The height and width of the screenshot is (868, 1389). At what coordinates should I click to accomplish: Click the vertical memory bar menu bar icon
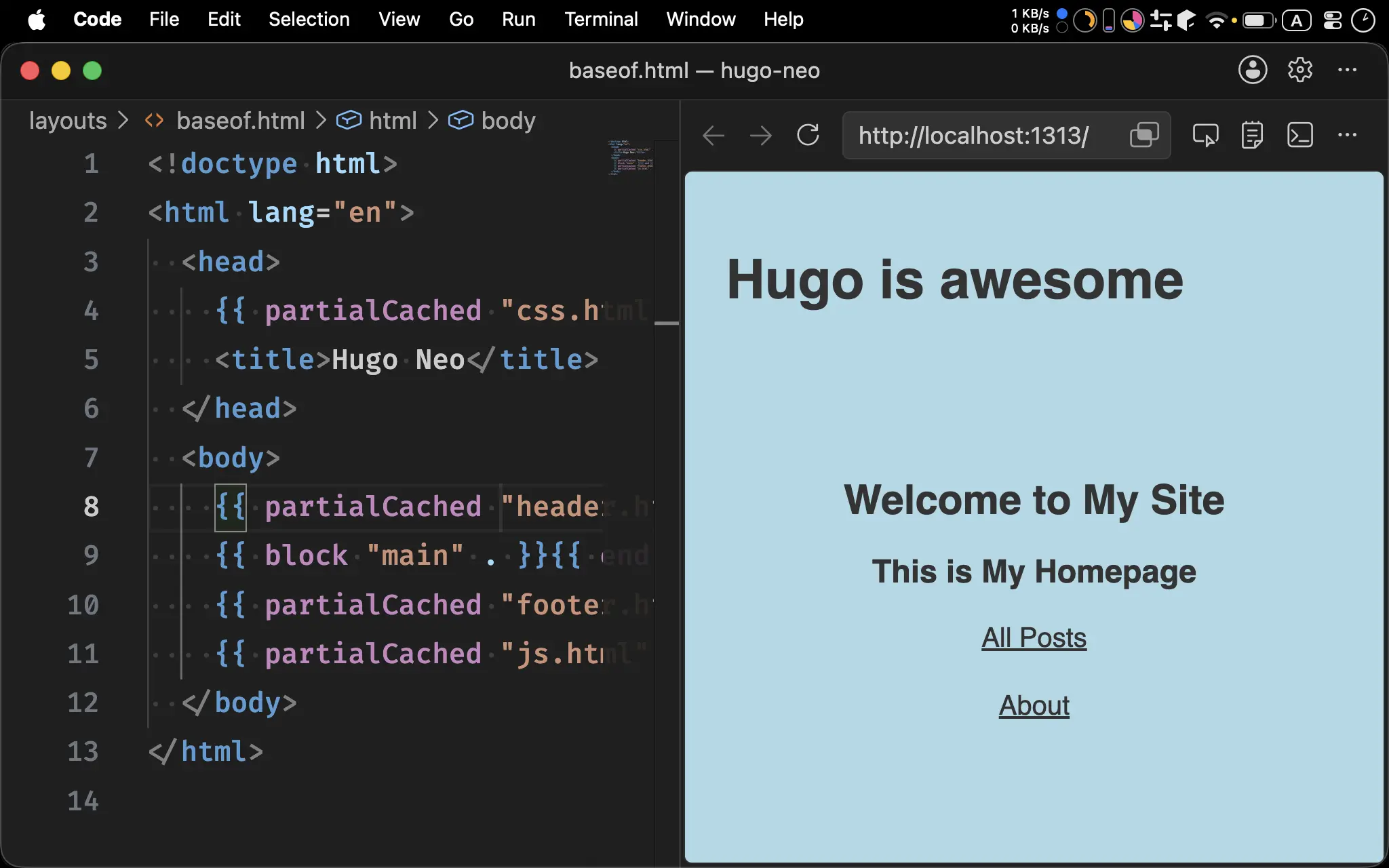pos(1109,20)
